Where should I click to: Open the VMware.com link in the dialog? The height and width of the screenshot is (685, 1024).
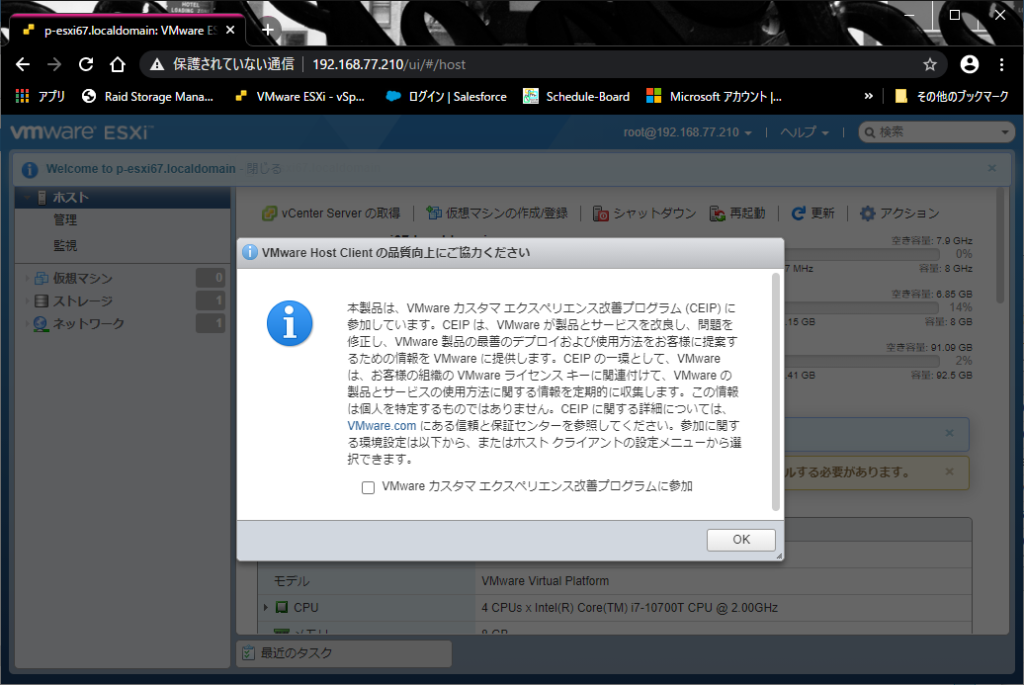[381, 426]
